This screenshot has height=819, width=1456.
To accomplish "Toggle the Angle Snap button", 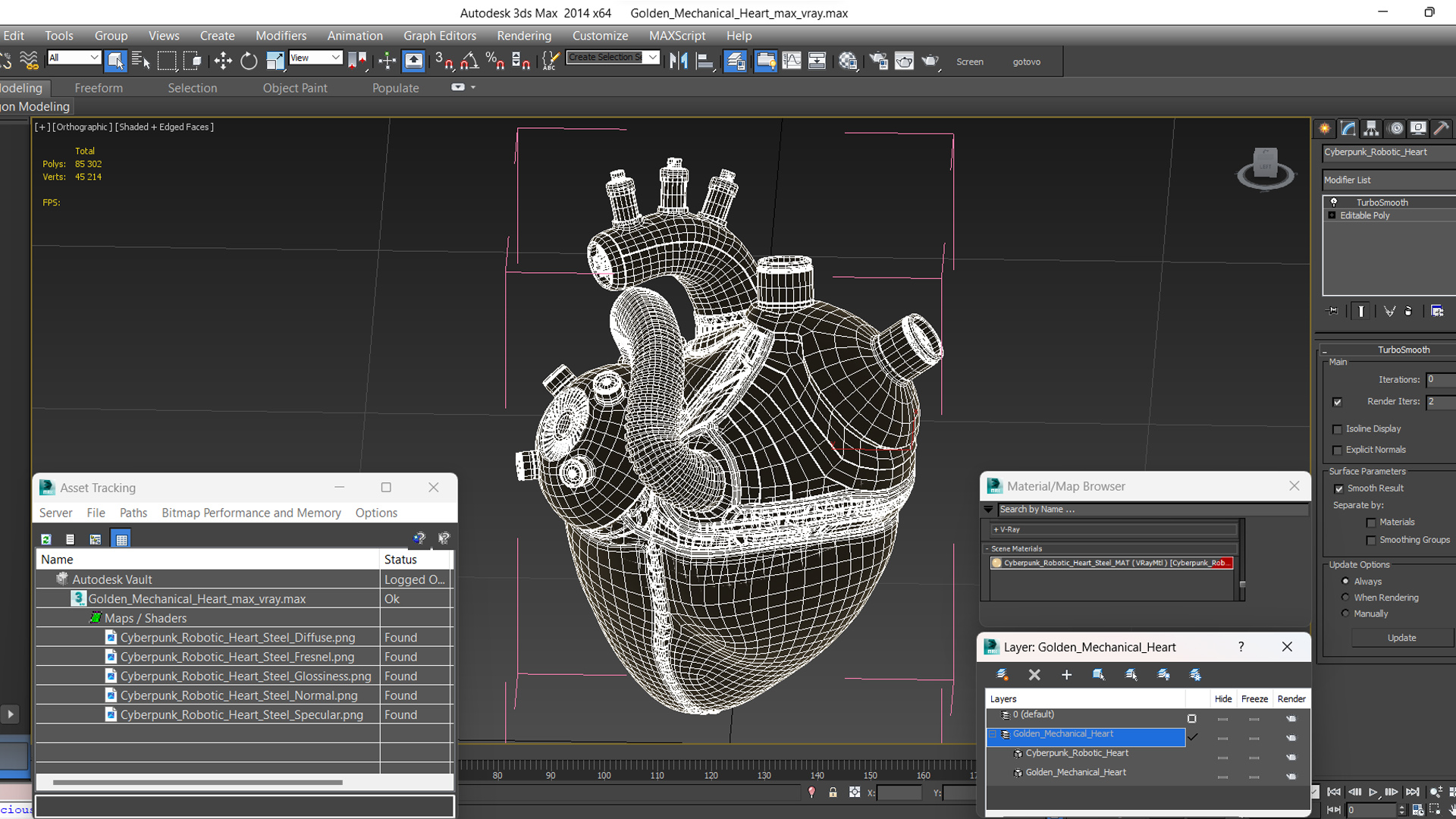I will pyautogui.click(x=469, y=61).
